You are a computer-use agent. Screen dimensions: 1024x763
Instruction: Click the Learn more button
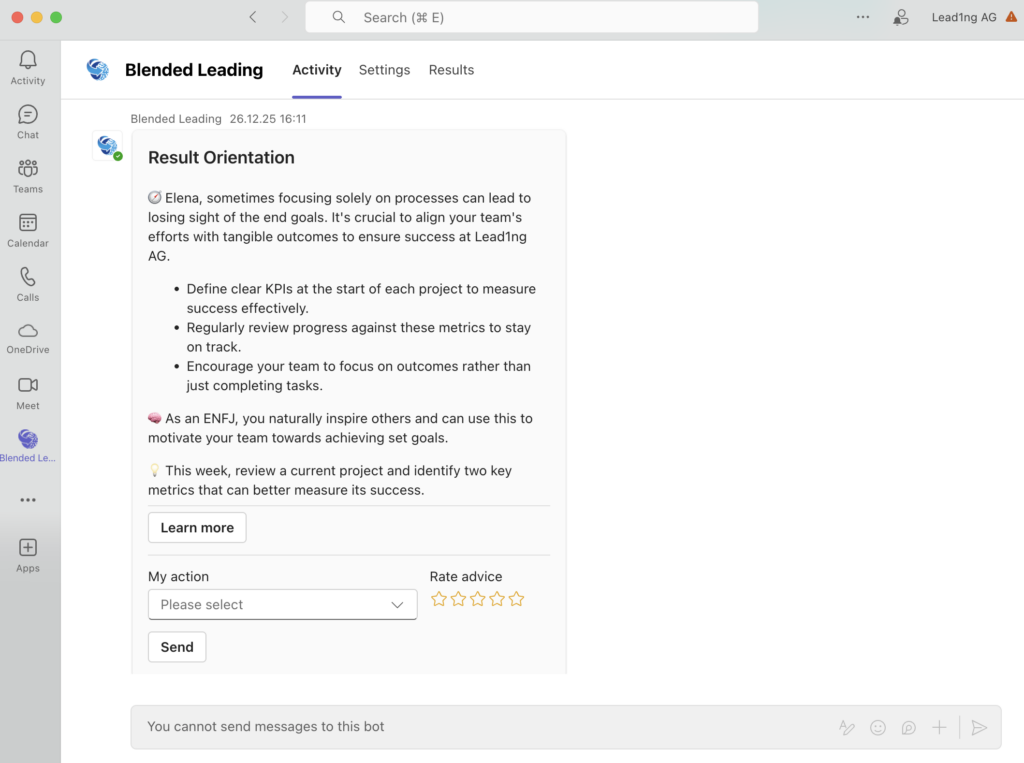coord(197,528)
